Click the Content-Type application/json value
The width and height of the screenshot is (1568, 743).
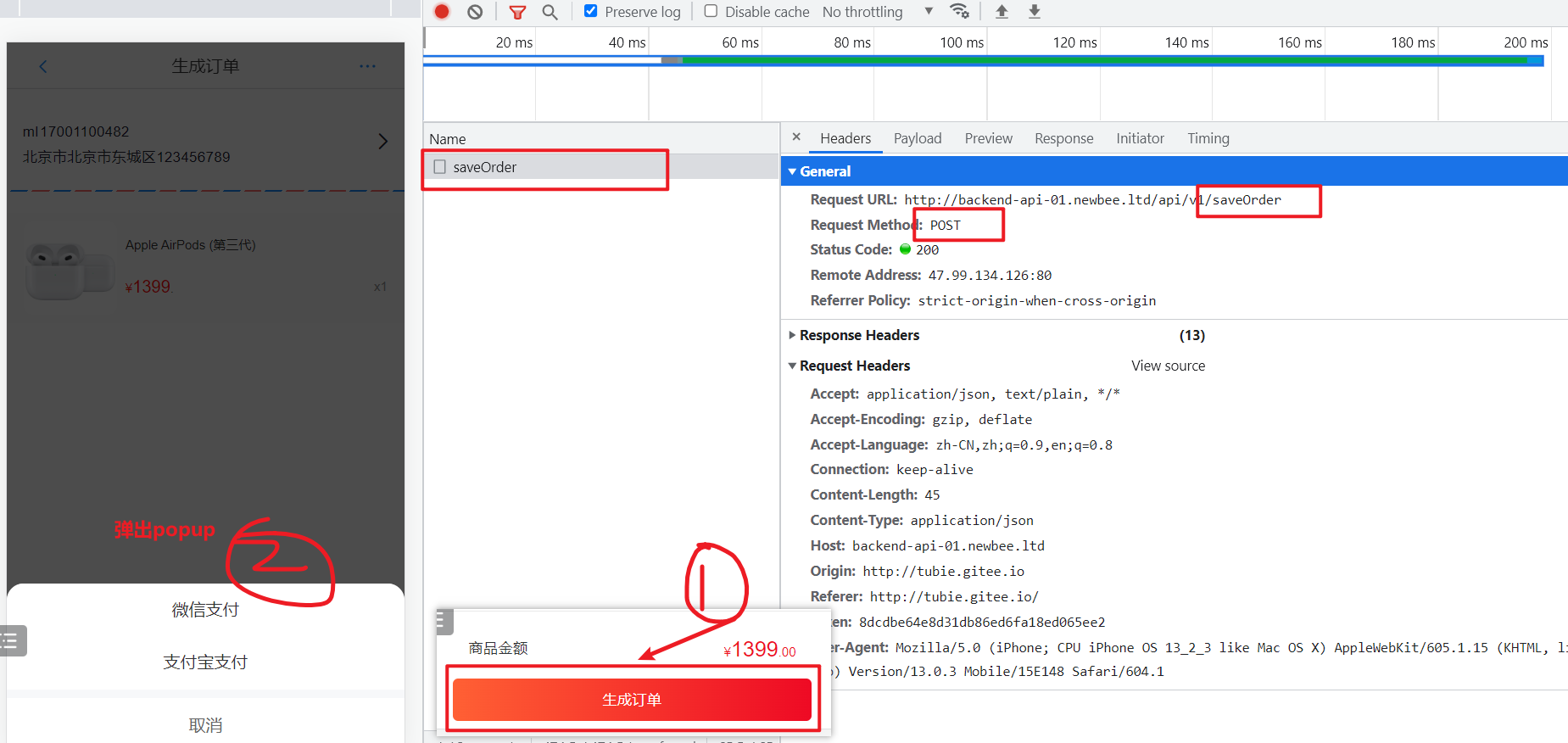972,520
